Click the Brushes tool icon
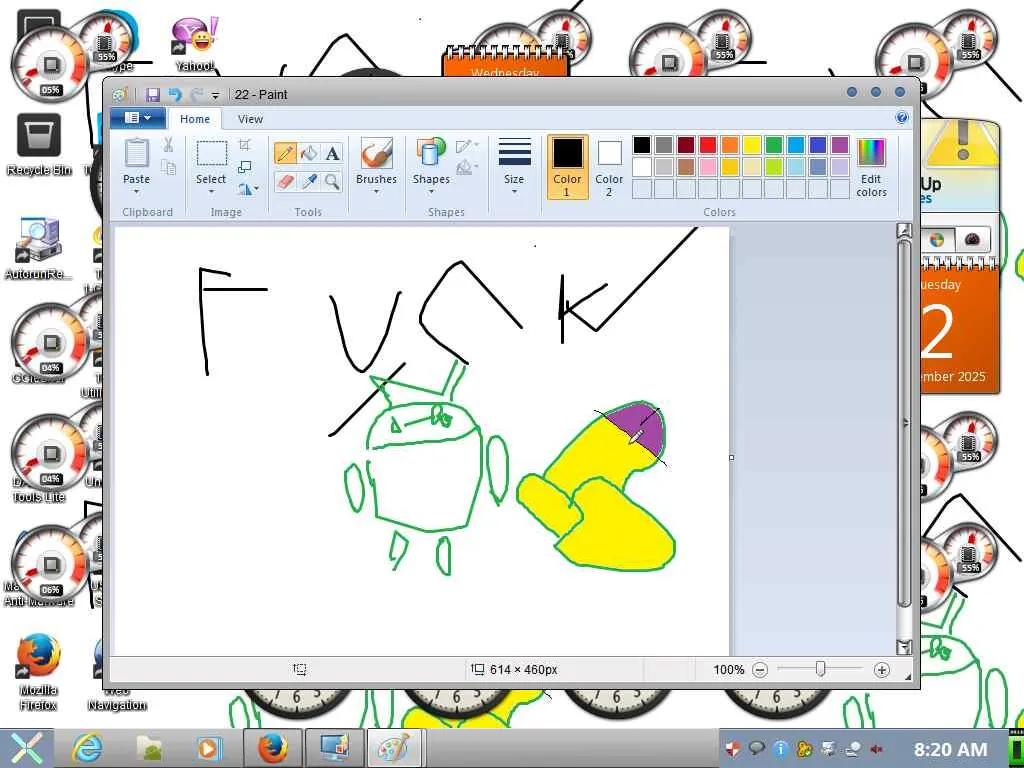The width and height of the screenshot is (1024, 768). pyautogui.click(x=376, y=153)
